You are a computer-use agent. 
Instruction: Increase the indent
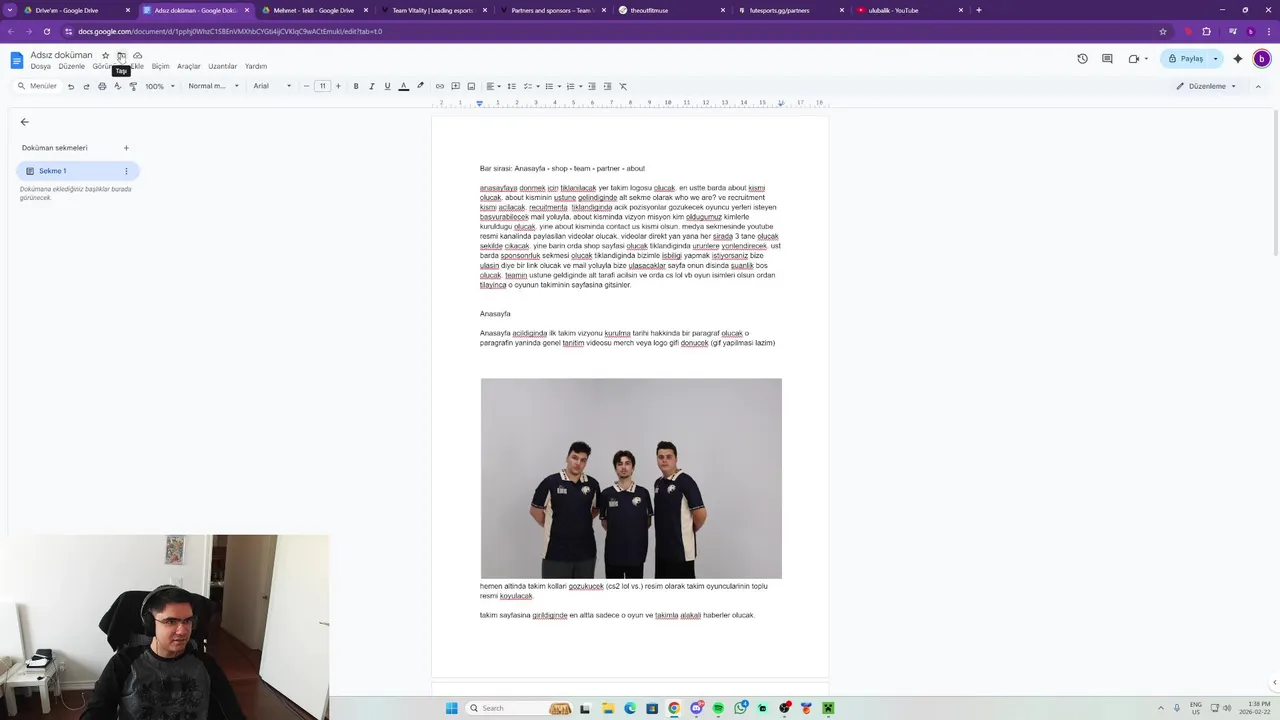click(607, 86)
